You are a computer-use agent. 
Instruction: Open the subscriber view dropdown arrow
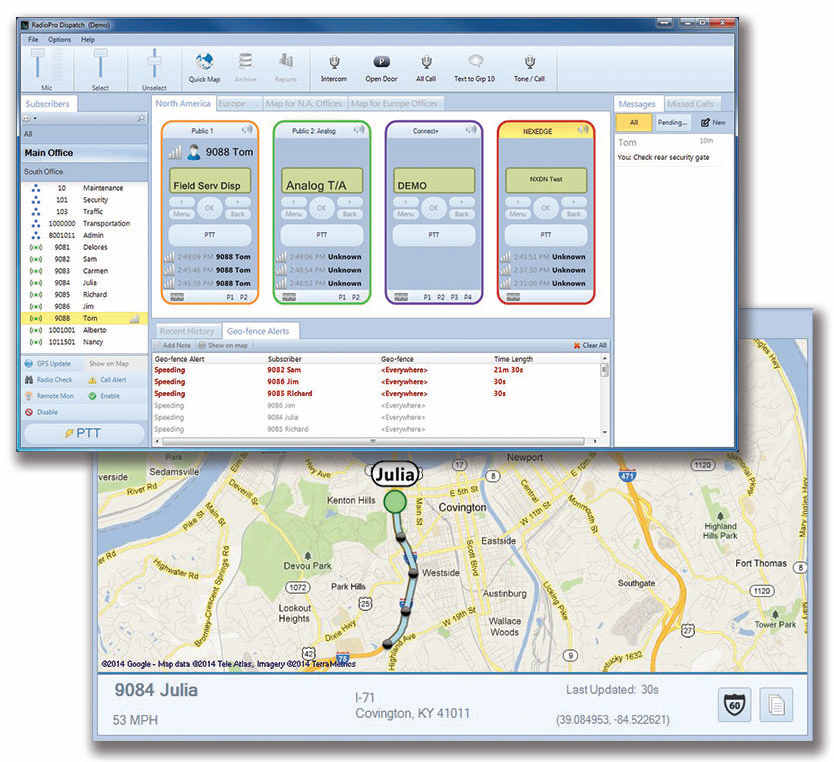click(x=35, y=118)
